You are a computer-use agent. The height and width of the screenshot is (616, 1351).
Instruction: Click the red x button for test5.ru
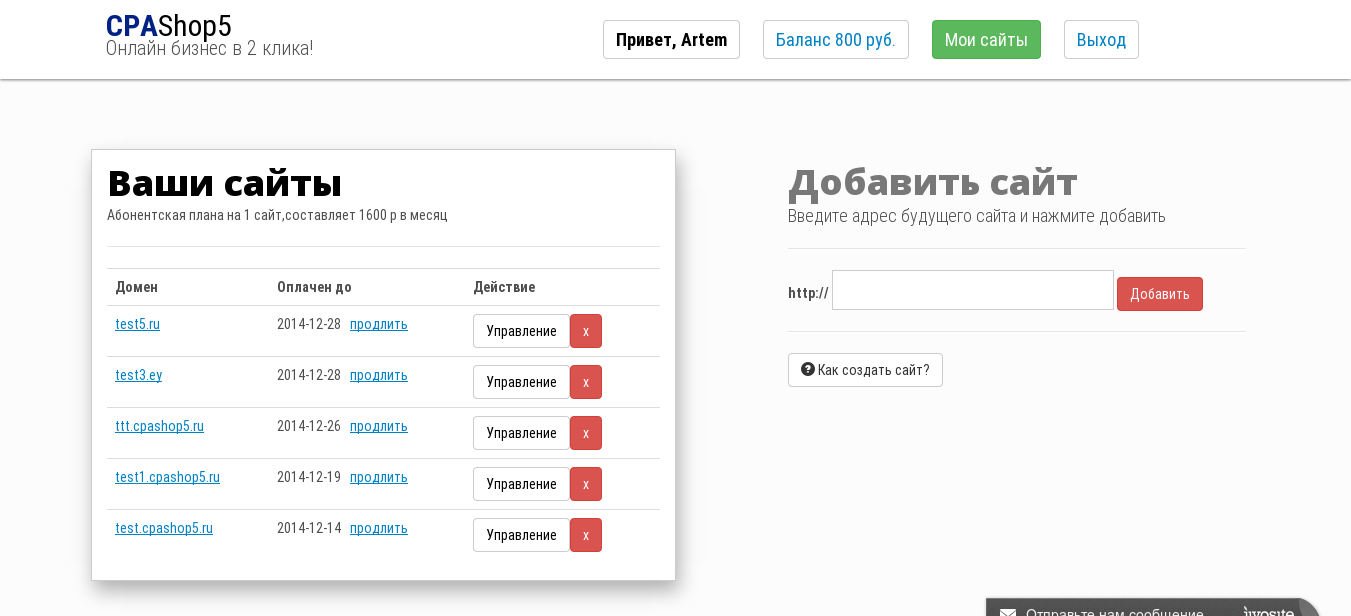586,331
